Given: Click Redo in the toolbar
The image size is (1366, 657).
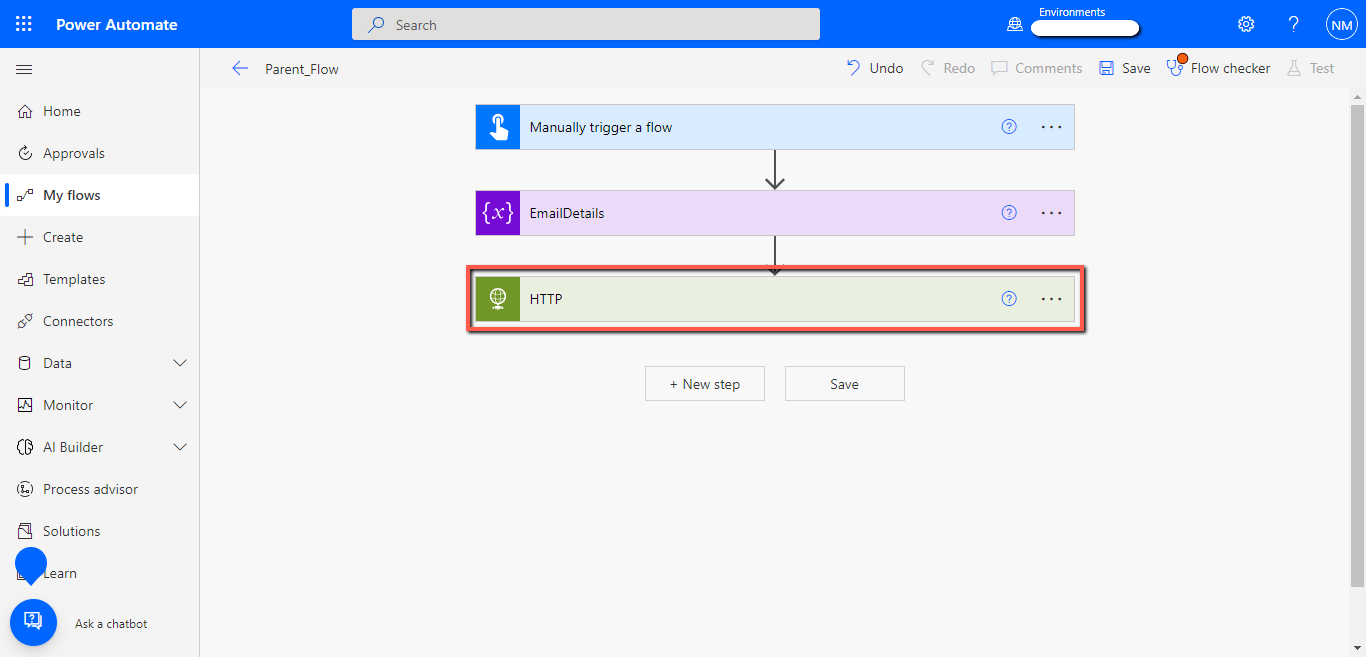Looking at the screenshot, I should (947, 68).
